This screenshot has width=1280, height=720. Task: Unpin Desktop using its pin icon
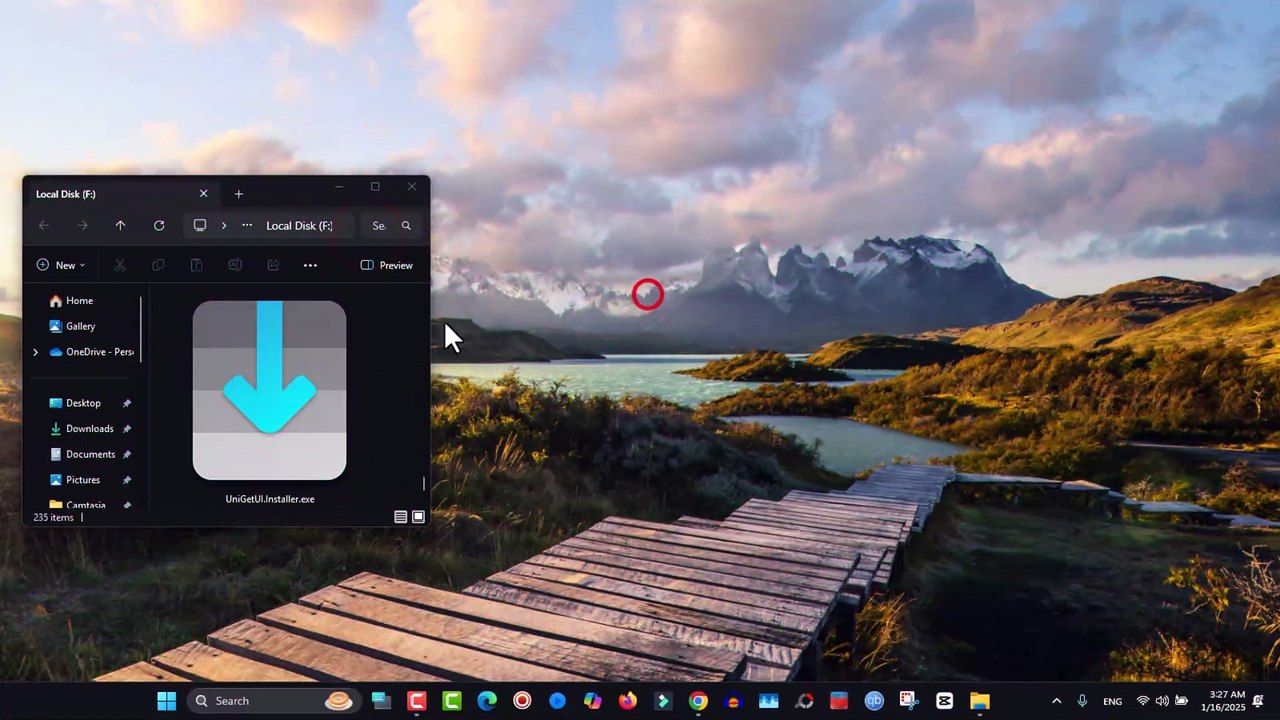pos(127,403)
